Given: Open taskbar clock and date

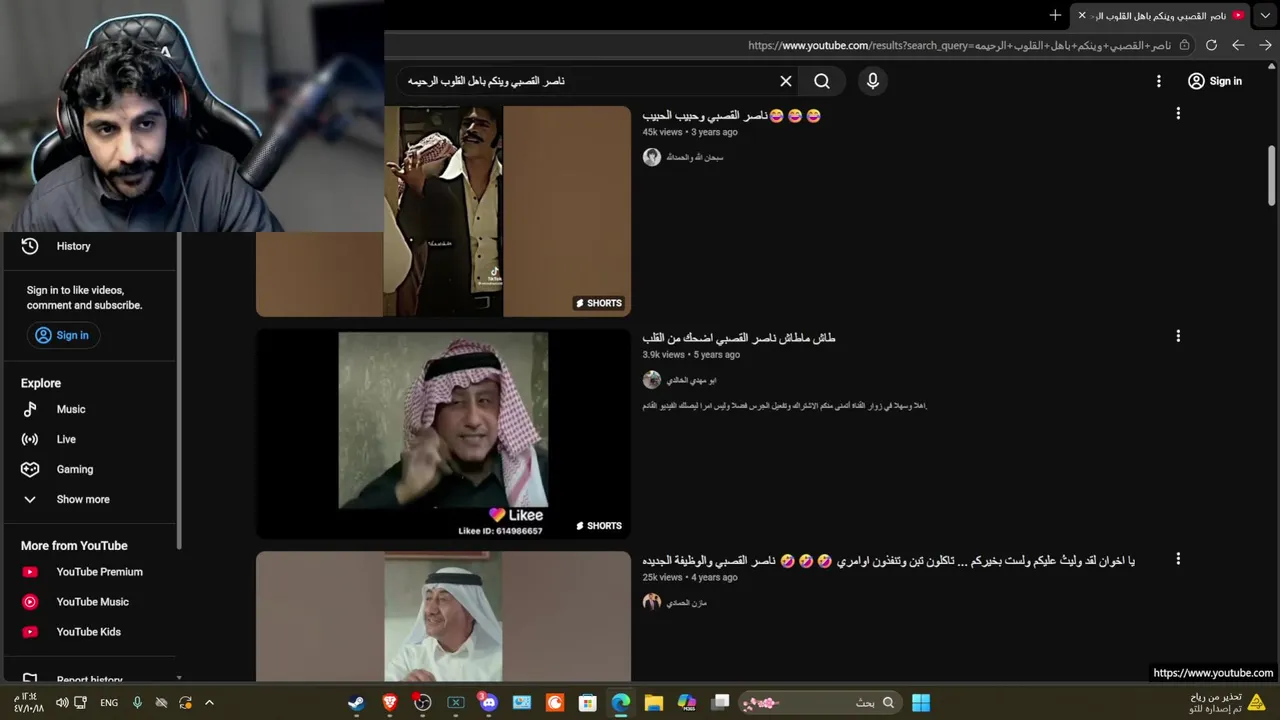Looking at the screenshot, I should click(28, 702).
